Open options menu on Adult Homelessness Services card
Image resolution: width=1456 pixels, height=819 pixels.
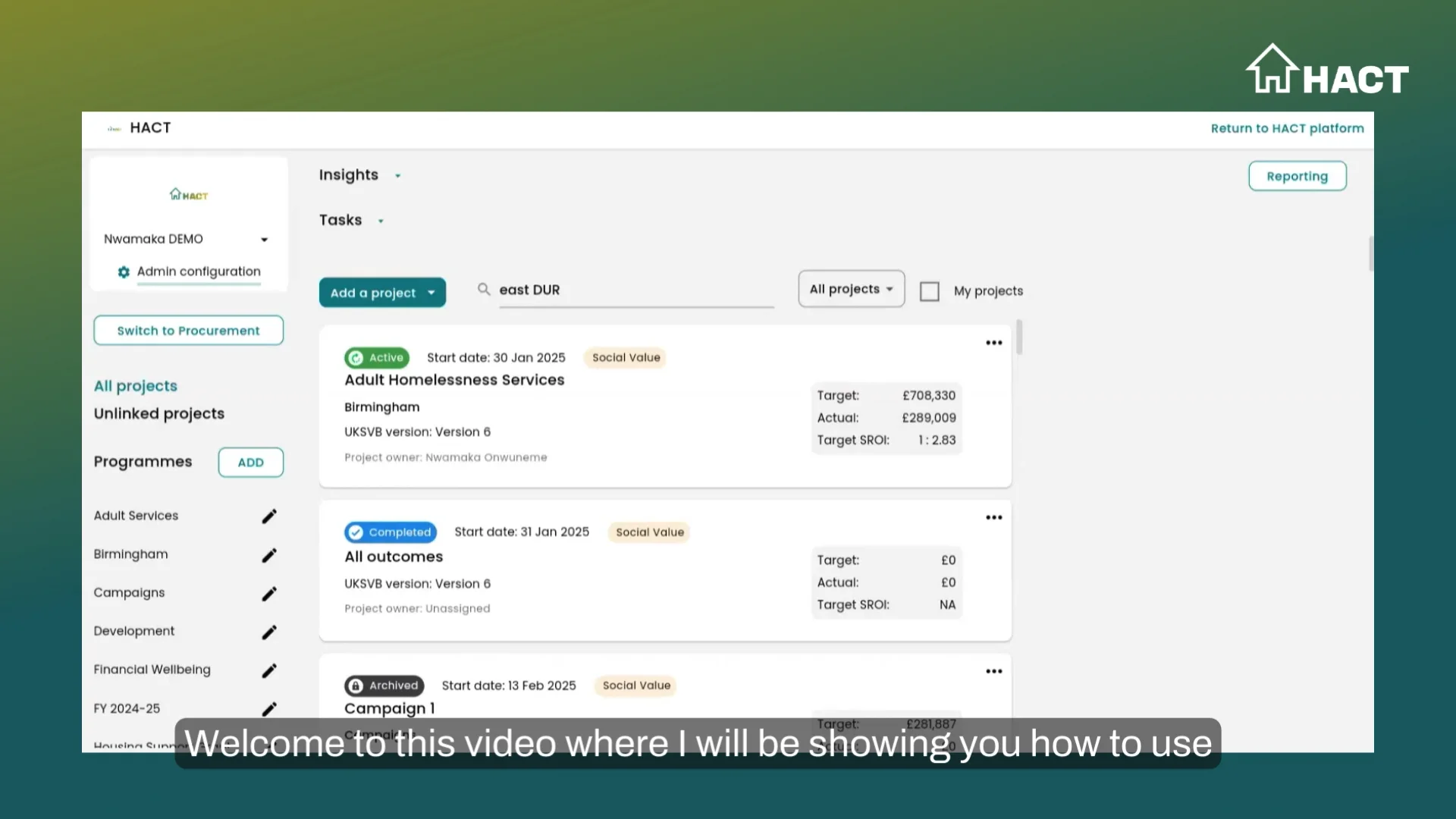(x=993, y=343)
